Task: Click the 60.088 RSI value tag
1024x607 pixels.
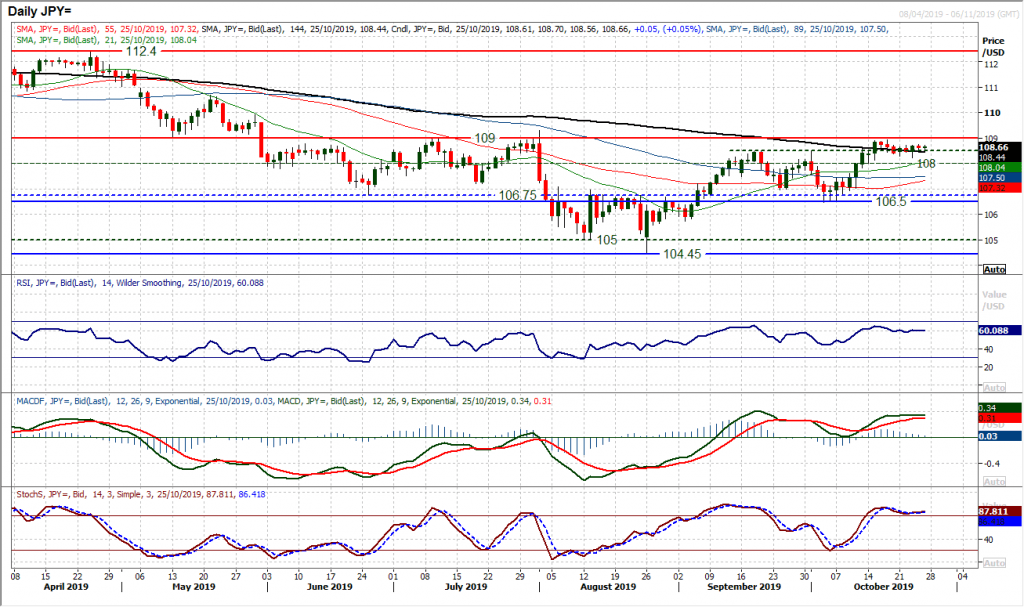Action: [1002, 331]
